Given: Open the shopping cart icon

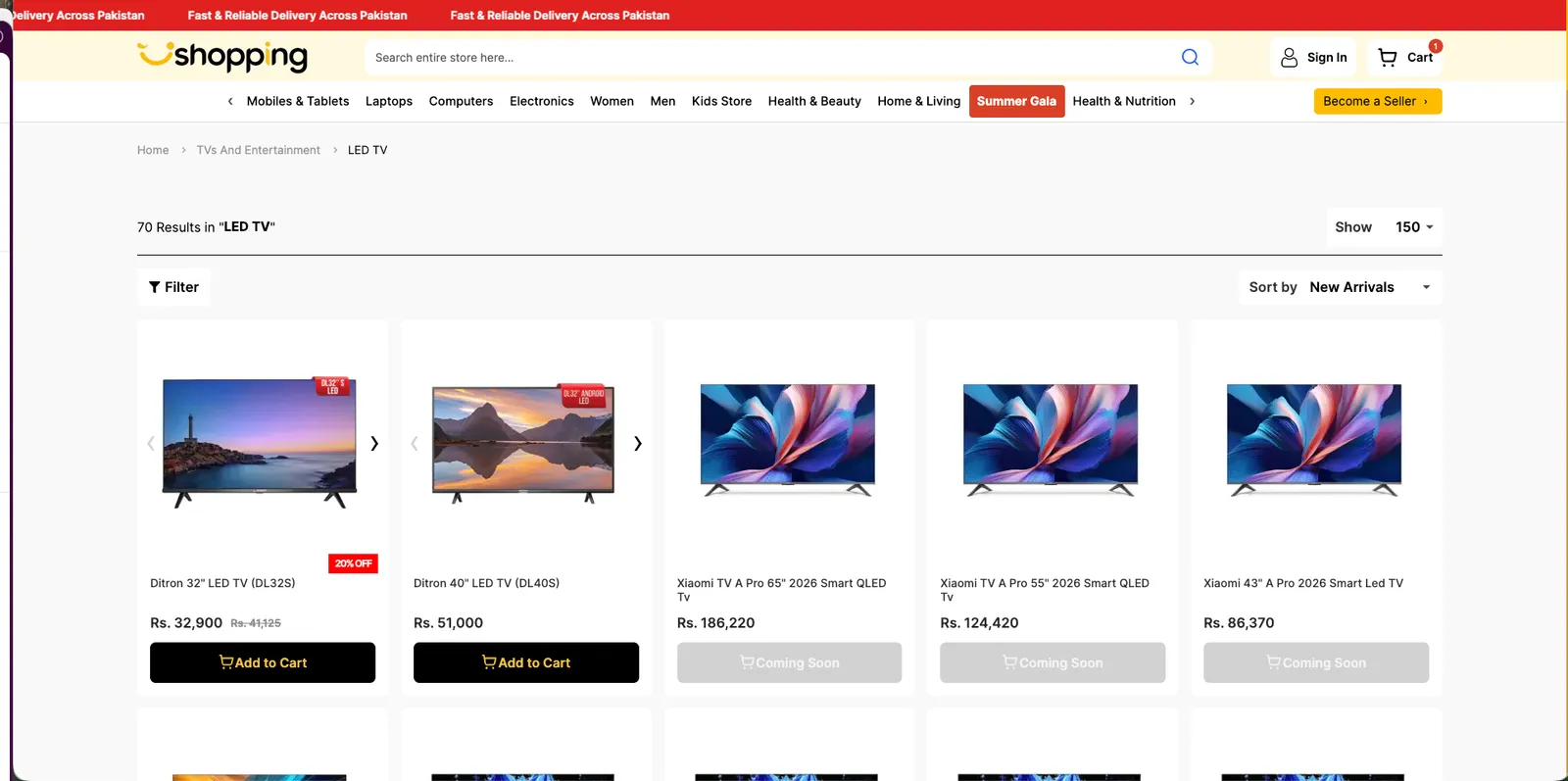Looking at the screenshot, I should [1388, 58].
